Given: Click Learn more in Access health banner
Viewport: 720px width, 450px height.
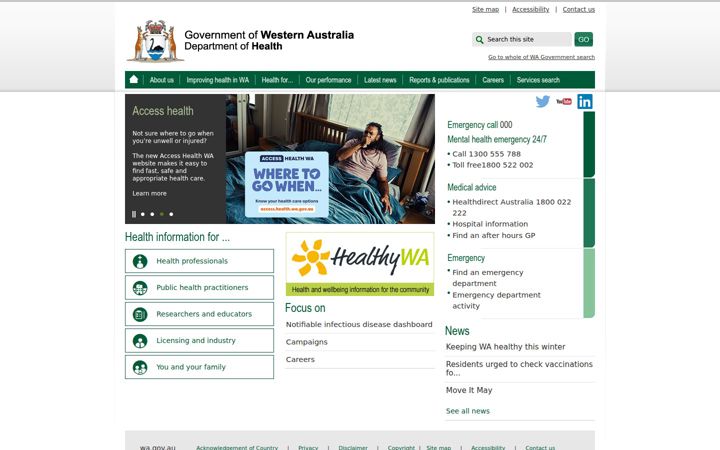Looking at the screenshot, I should click(149, 193).
